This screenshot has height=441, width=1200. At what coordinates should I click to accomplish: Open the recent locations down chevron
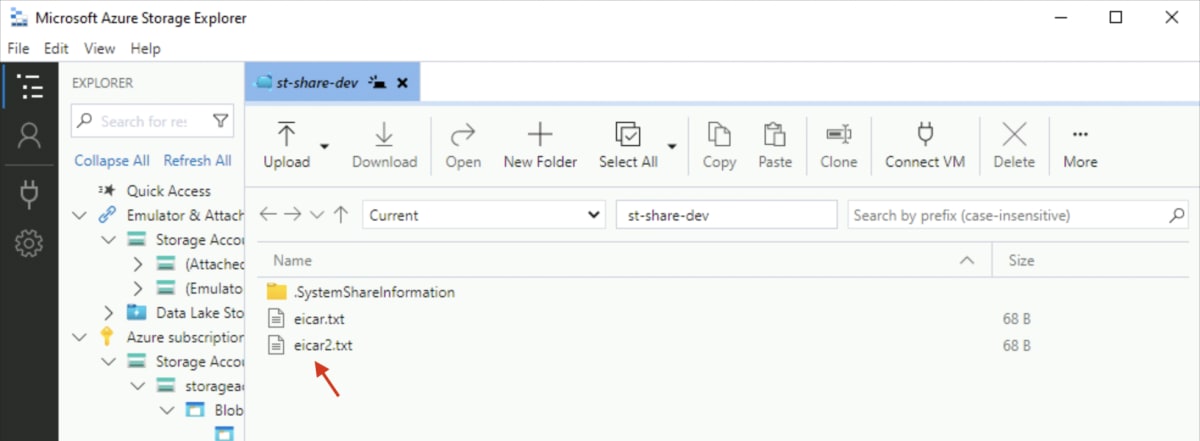point(317,215)
